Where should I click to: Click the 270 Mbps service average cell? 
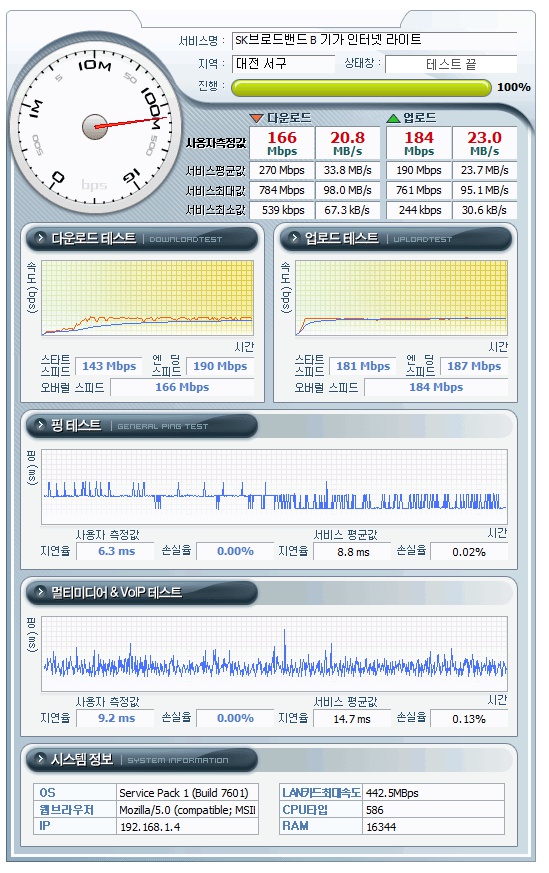(282, 170)
